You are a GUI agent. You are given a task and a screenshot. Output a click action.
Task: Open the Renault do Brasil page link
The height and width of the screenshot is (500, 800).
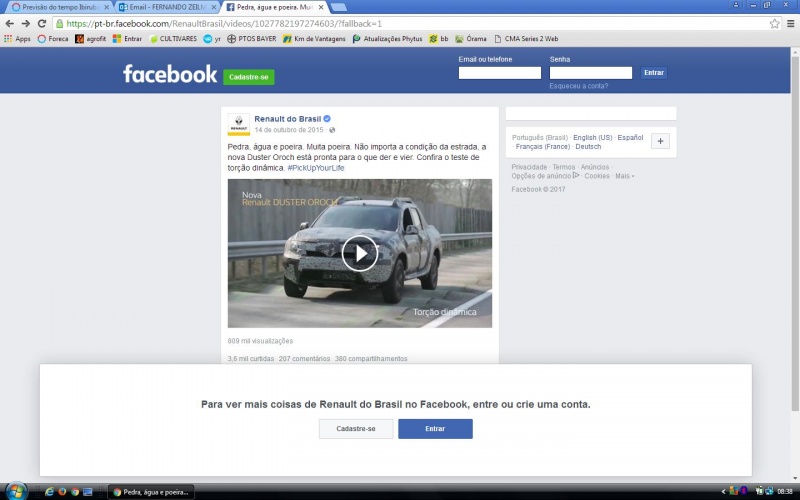coord(288,119)
